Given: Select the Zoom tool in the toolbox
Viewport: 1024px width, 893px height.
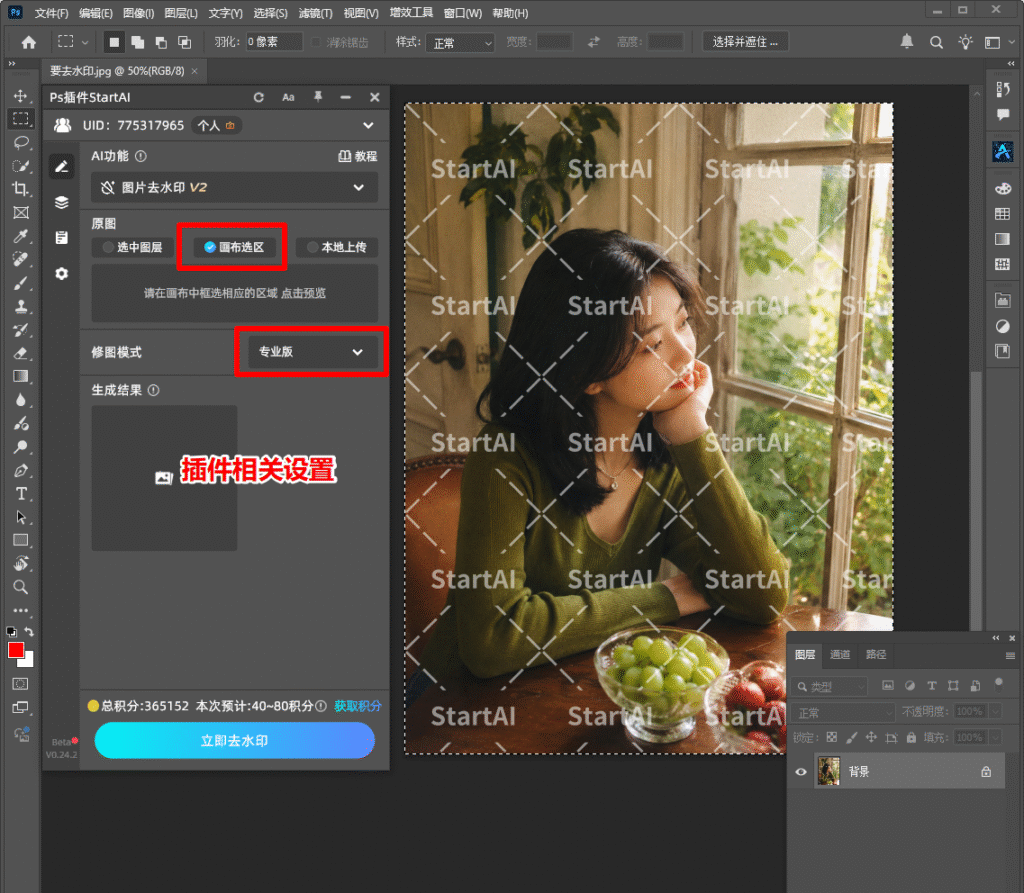Looking at the screenshot, I should tap(20, 587).
